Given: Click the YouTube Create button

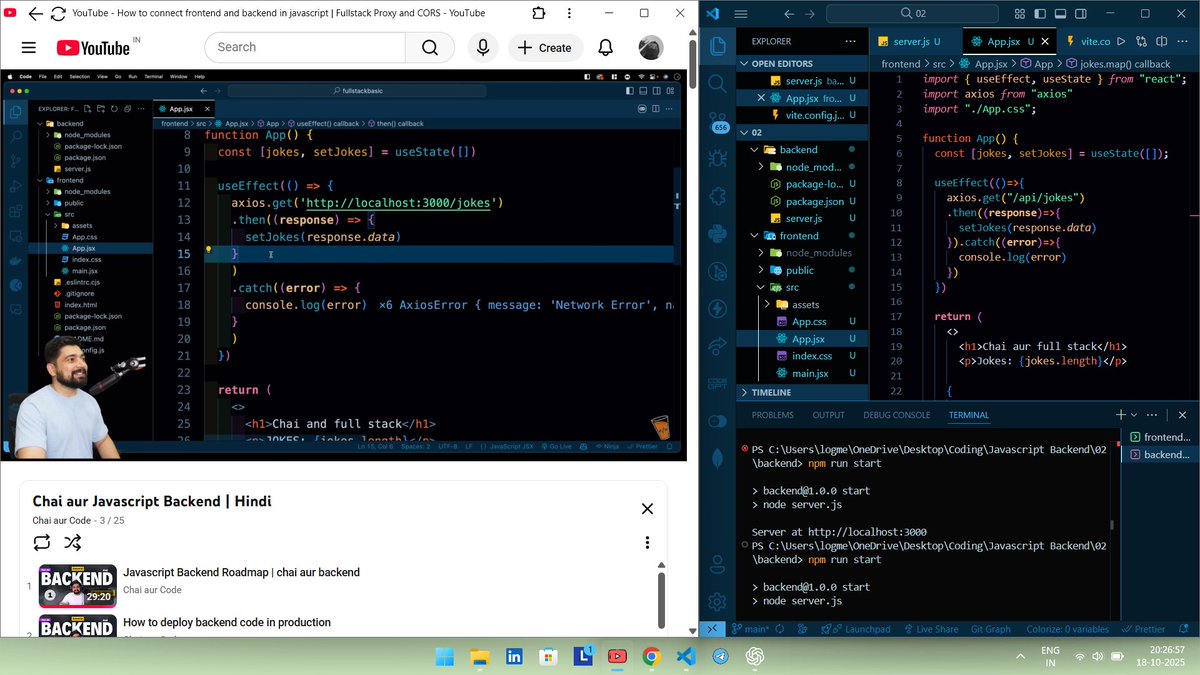Looking at the screenshot, I should tap(546, 47).
